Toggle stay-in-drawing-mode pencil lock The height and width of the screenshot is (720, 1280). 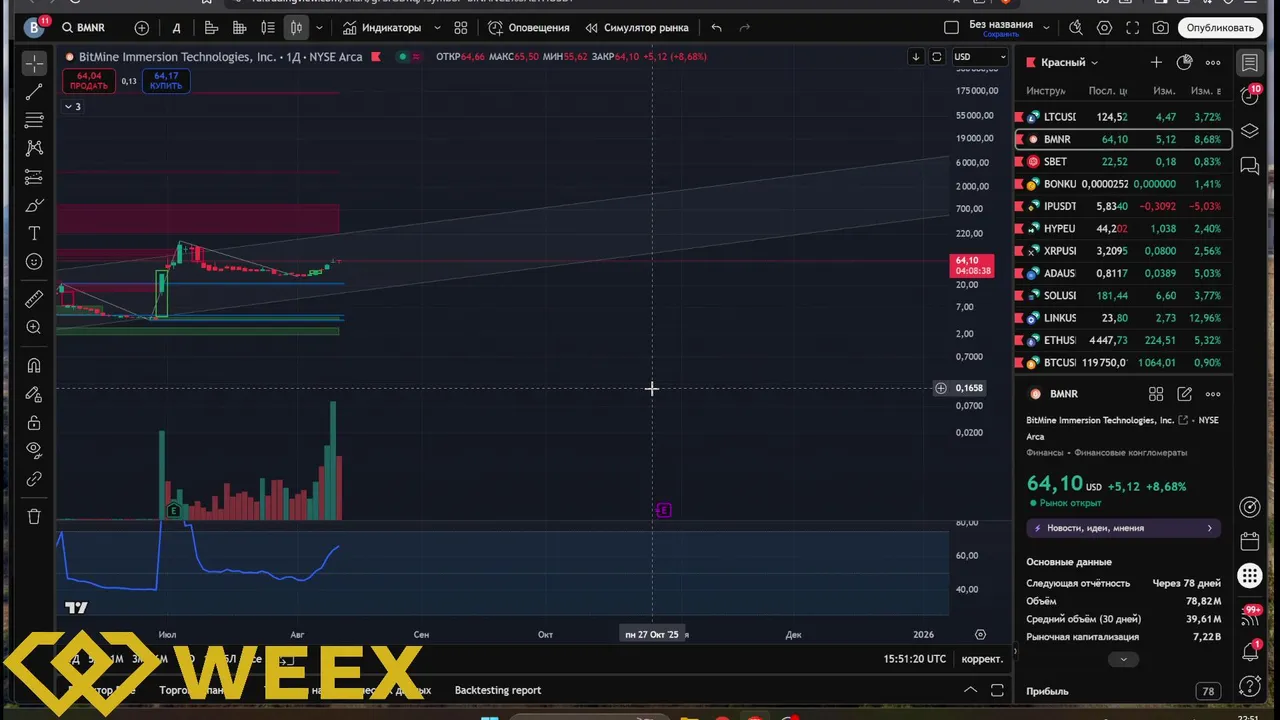[x=34, y=394]
